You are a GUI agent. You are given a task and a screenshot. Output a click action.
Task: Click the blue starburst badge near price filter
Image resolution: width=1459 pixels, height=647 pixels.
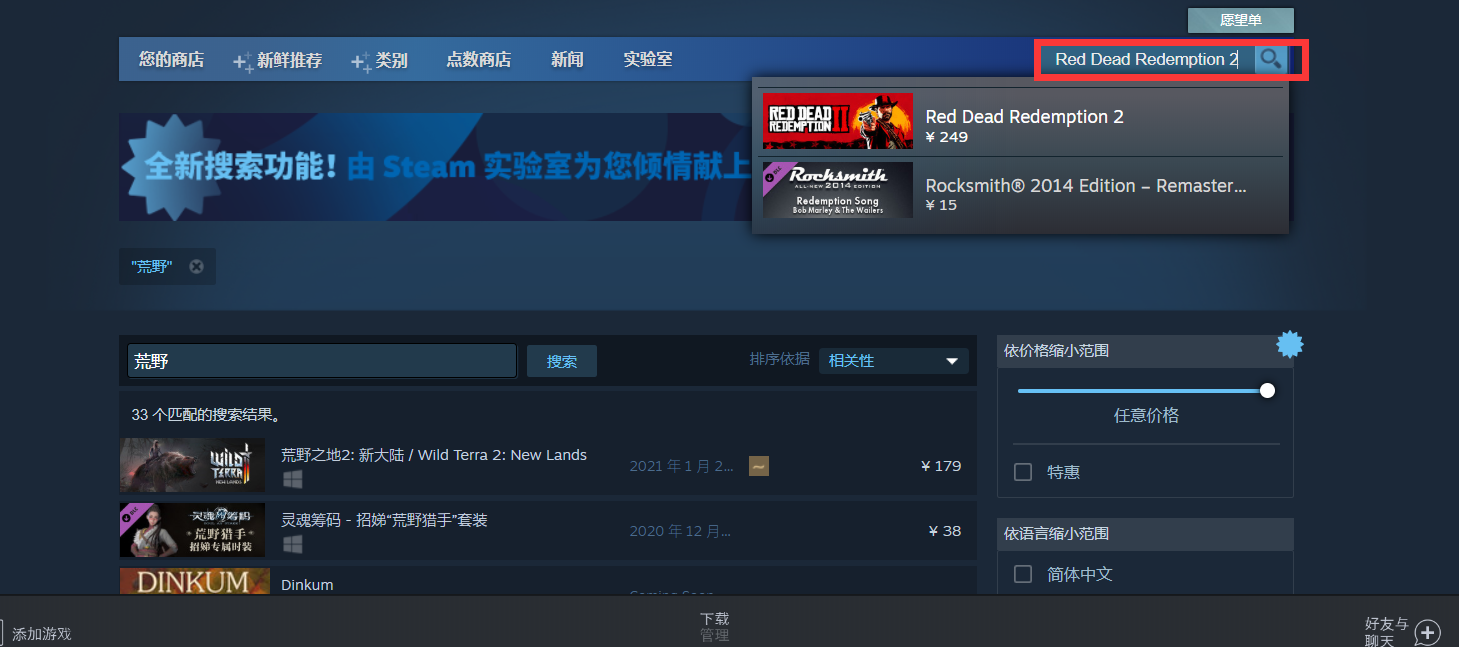(1290, 345)
